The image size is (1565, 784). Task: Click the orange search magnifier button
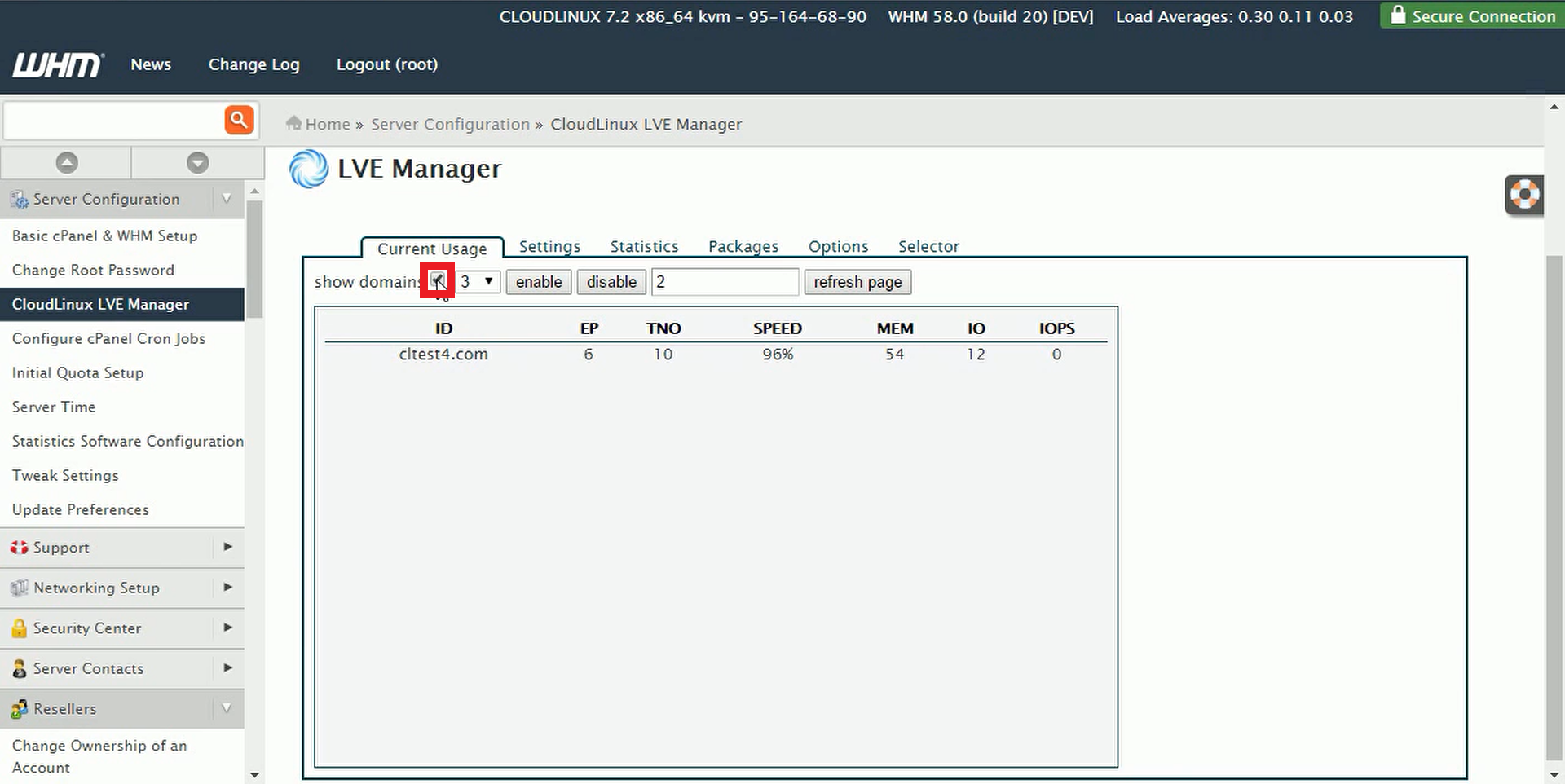239,121
